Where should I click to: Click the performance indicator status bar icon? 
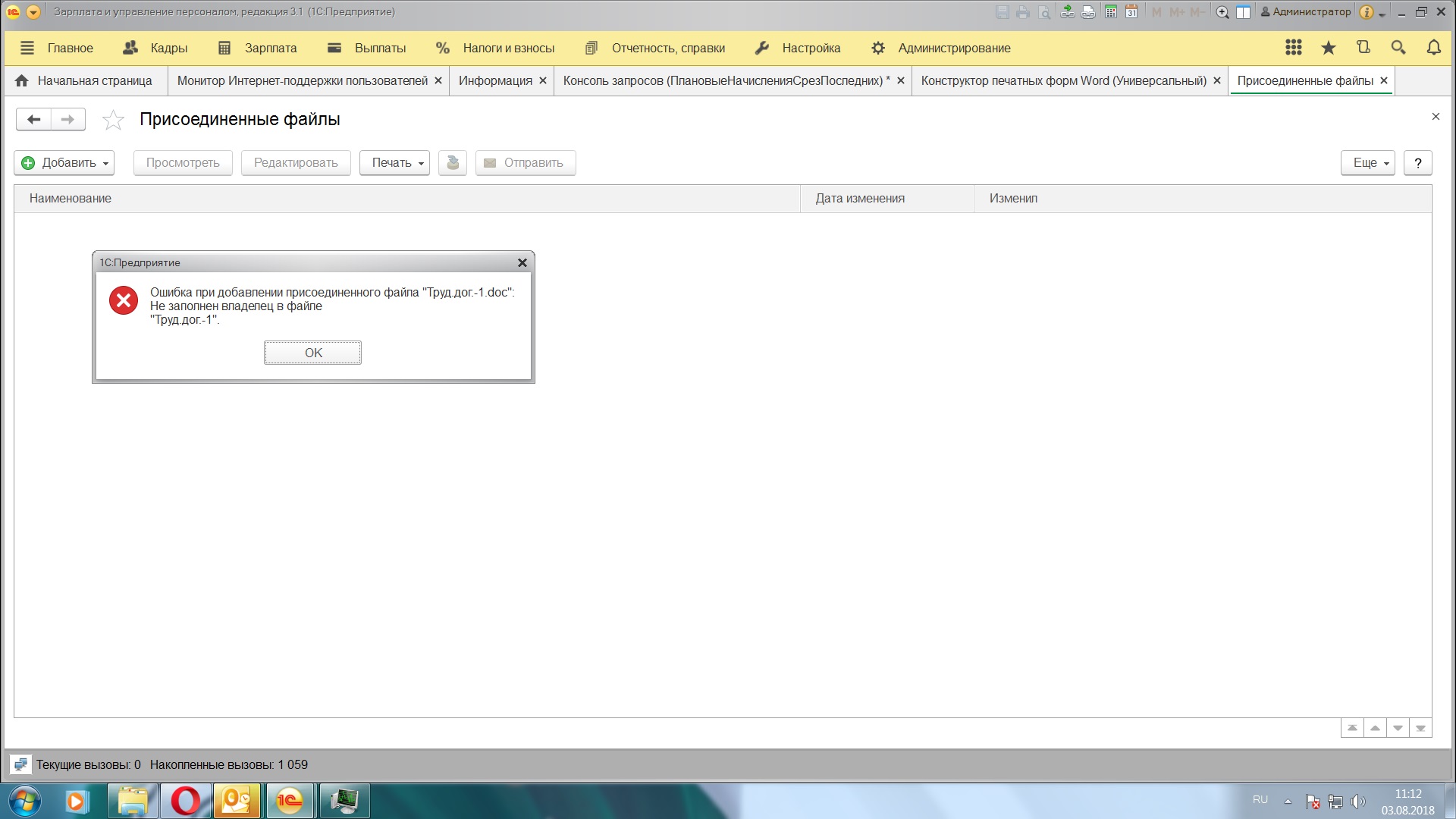[x=20, y=764]
